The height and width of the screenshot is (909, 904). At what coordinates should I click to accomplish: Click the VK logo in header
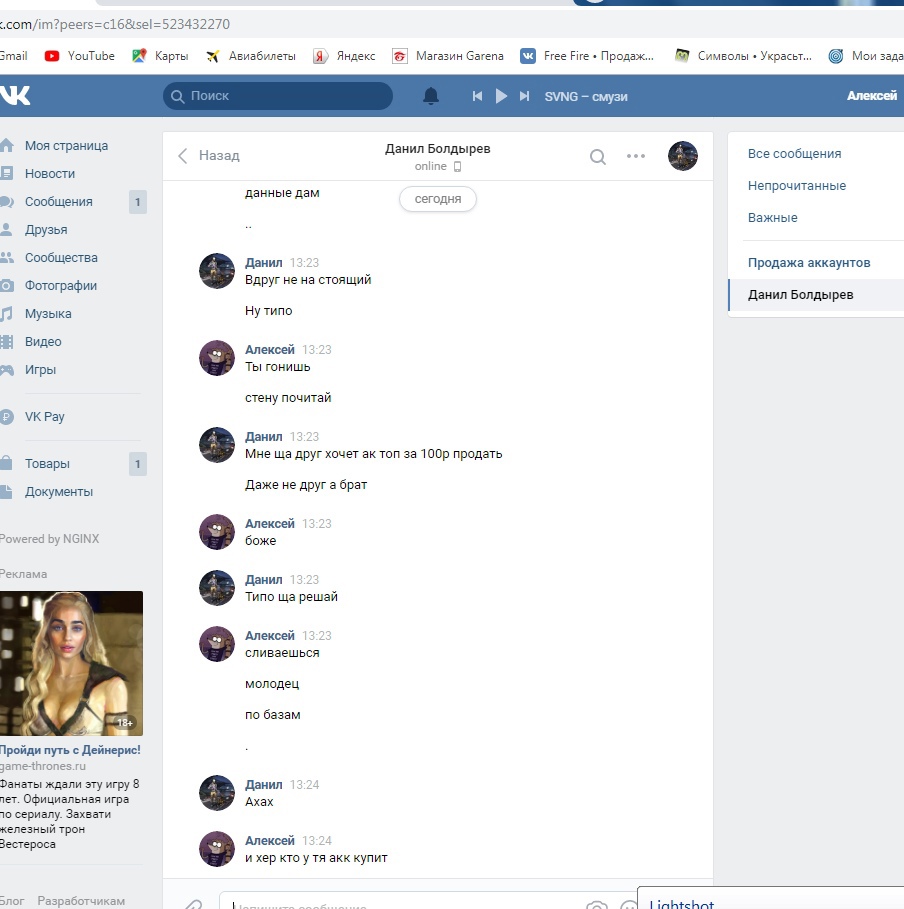coord(15,96)
